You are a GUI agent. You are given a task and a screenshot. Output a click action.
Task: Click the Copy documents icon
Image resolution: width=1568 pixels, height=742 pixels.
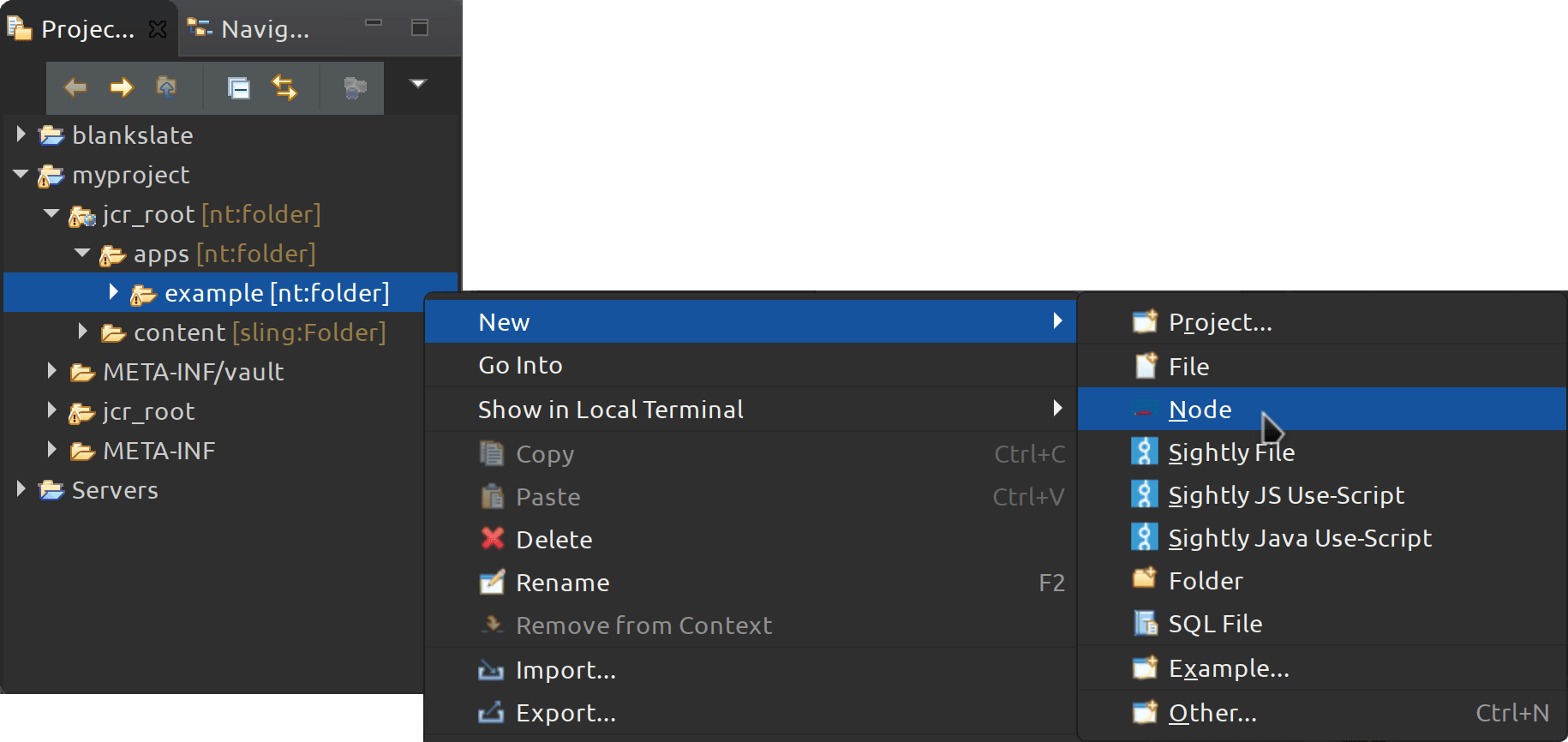coord(492,453)
